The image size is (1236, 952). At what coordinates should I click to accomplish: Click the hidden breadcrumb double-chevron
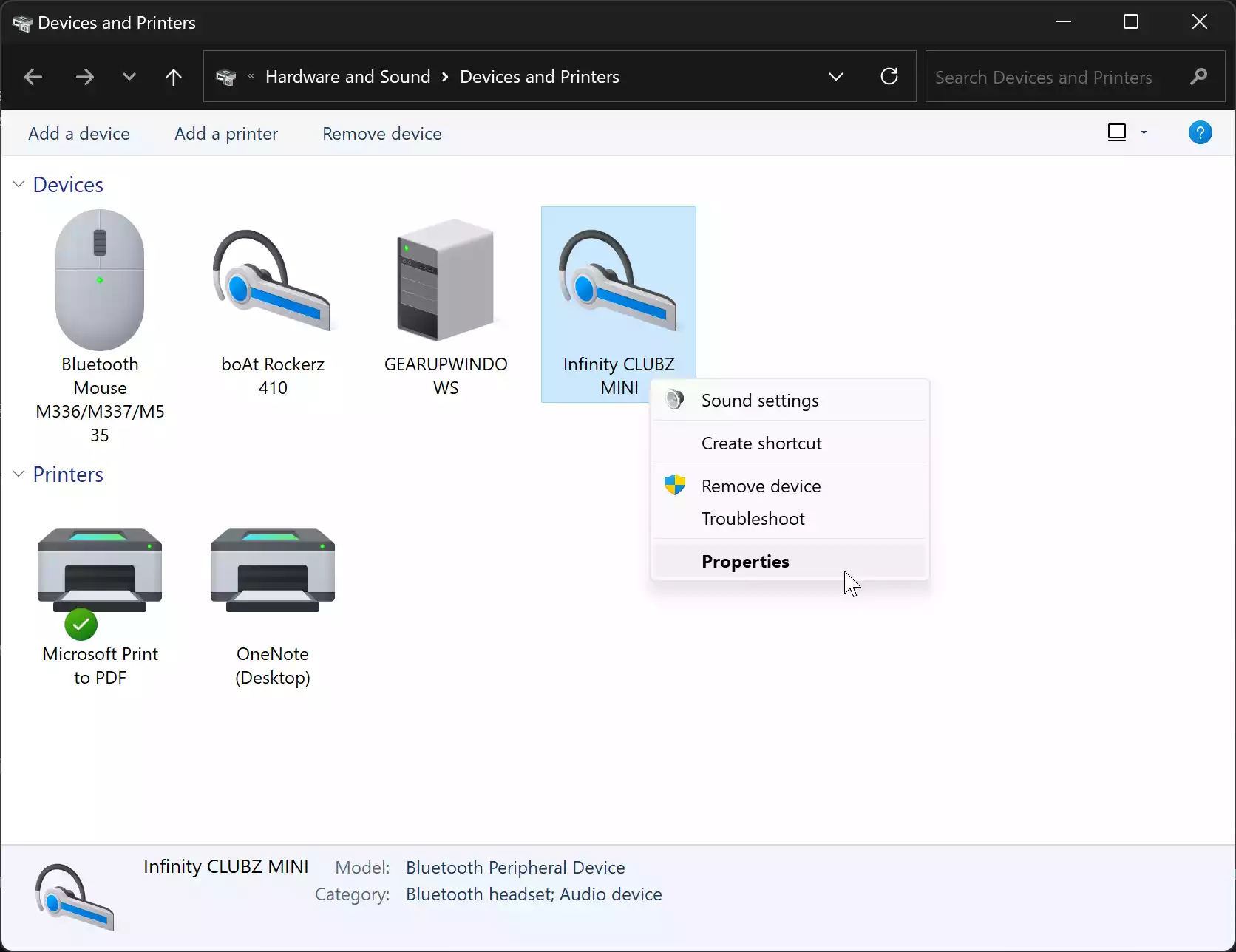251,76
